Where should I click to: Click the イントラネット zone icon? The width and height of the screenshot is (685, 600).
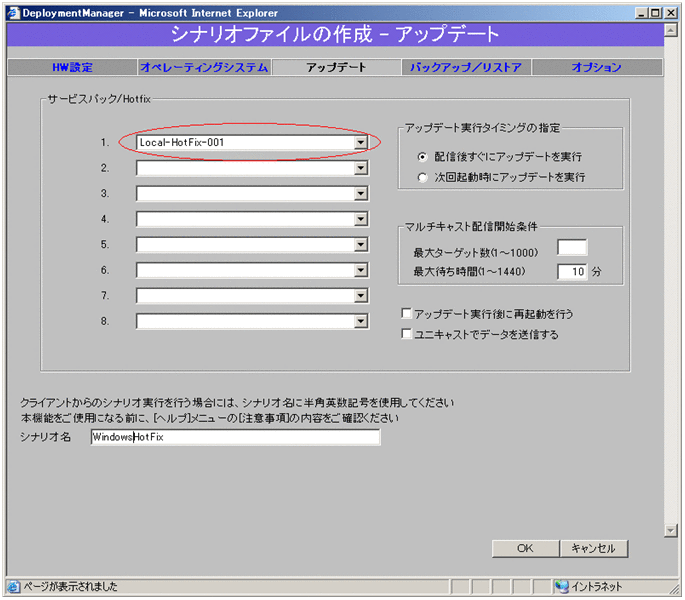coord(562,586)
